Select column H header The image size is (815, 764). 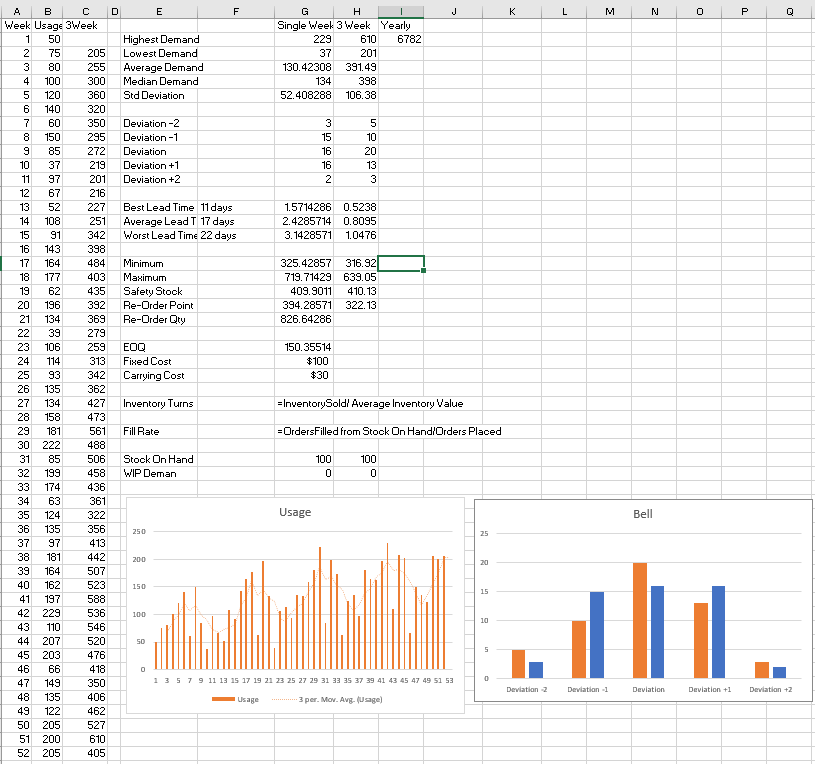click(x=356, y=11)
